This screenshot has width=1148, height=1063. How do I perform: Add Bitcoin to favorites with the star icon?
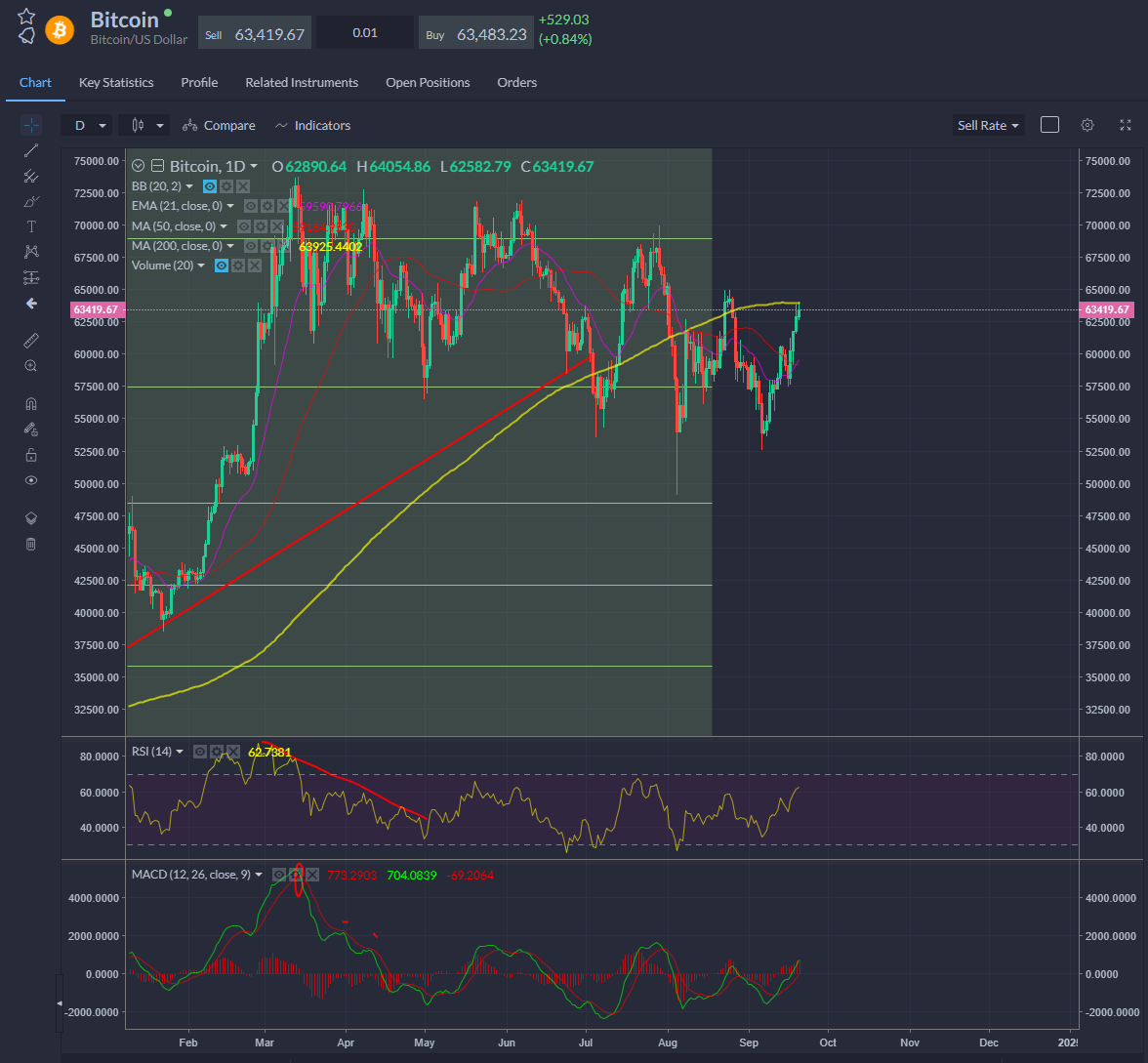click(26, 17)
